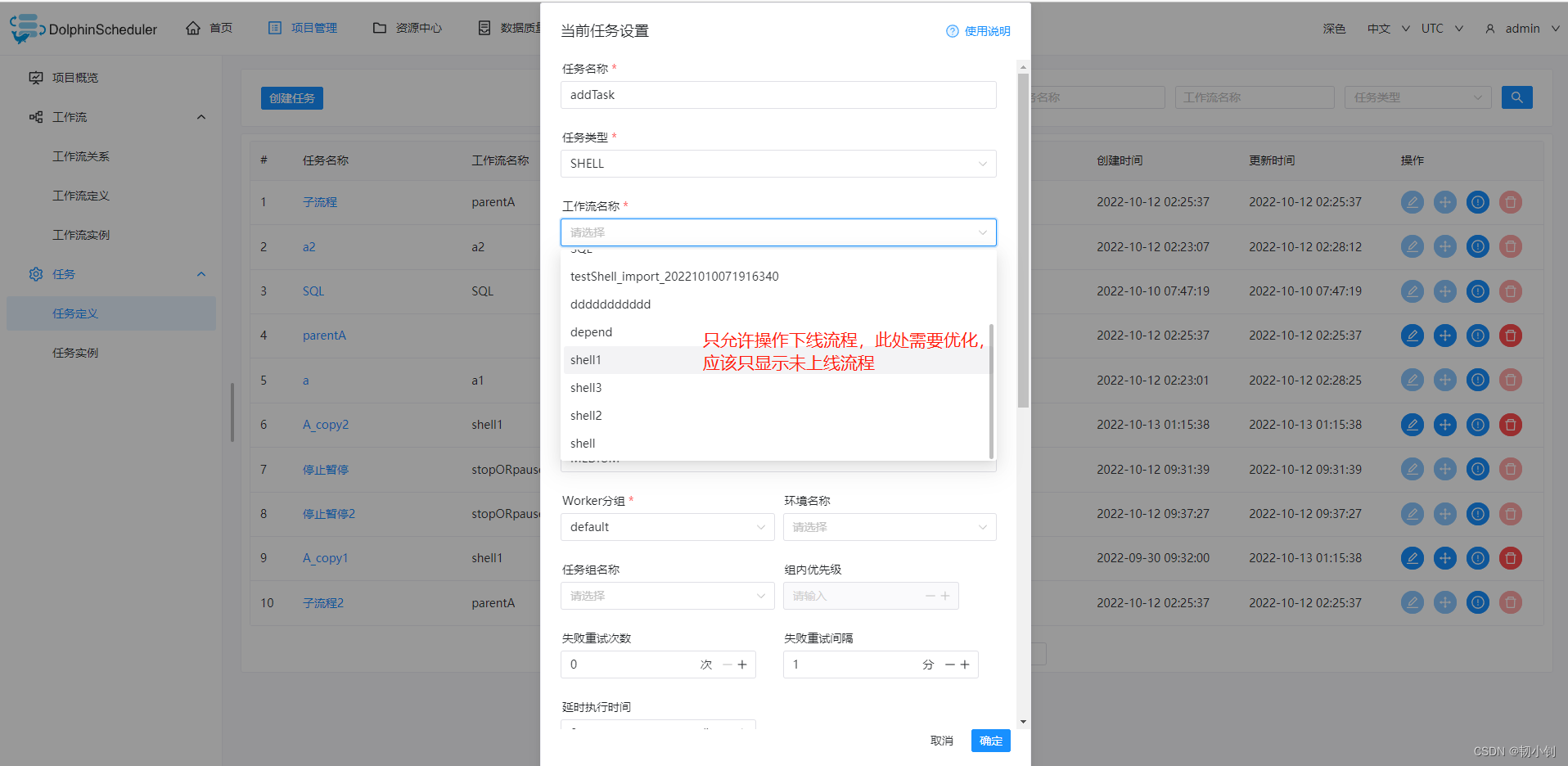Open the 任务组名称 dropdown
1568x766 pixels.
tap(667, 596)
